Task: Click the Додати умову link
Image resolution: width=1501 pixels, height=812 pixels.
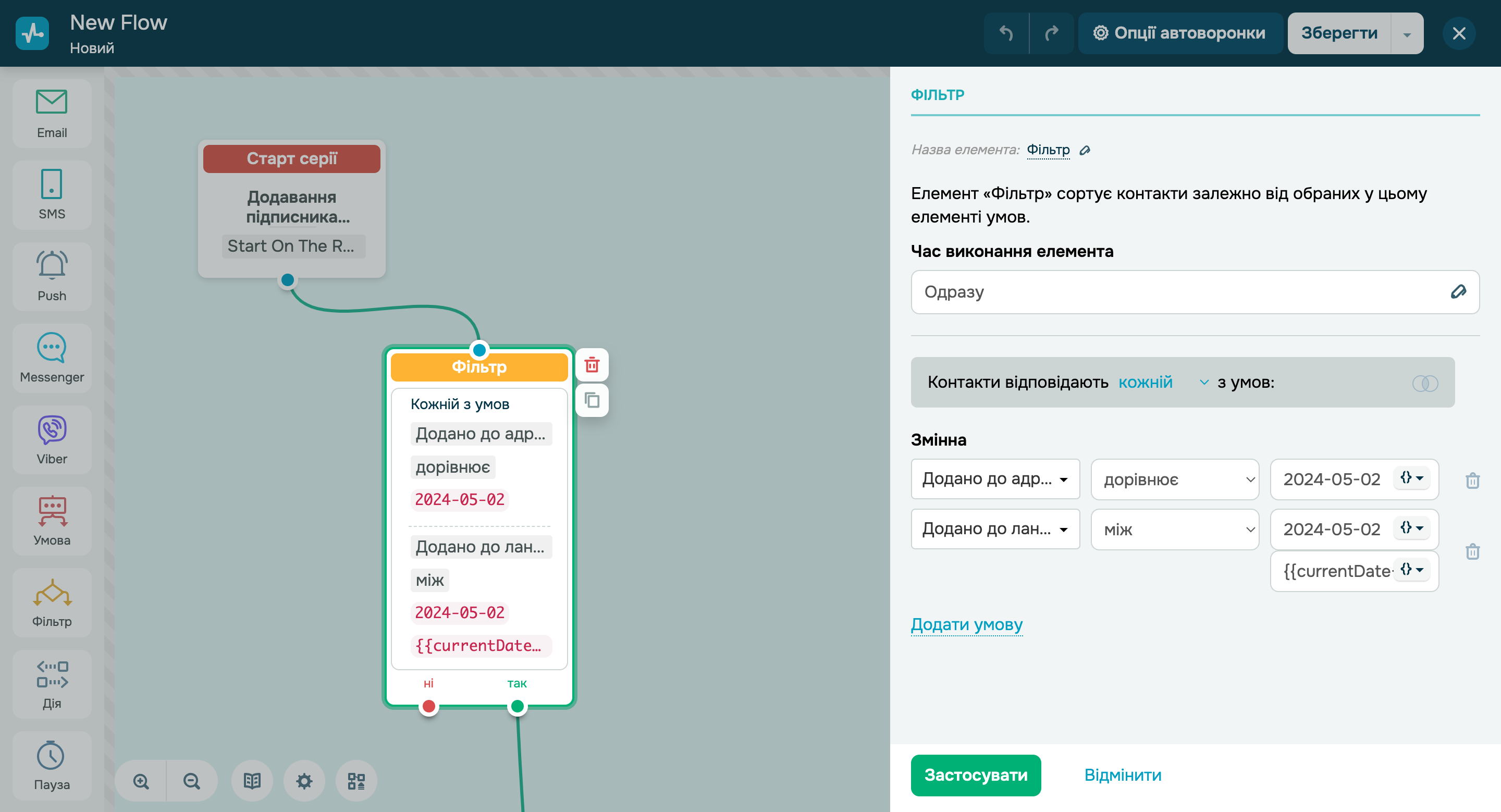Action: point(966,624)
